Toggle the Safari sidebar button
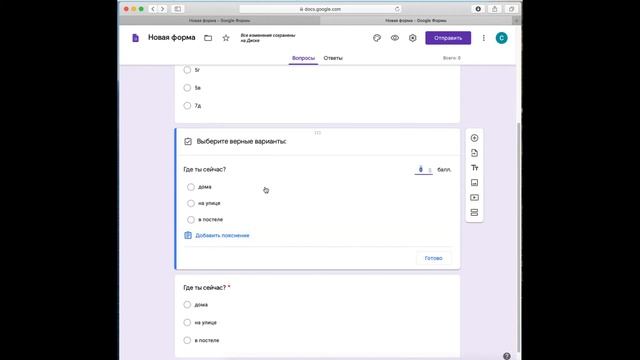This screenshot has height=360, width=640. (x=178, y=9)
